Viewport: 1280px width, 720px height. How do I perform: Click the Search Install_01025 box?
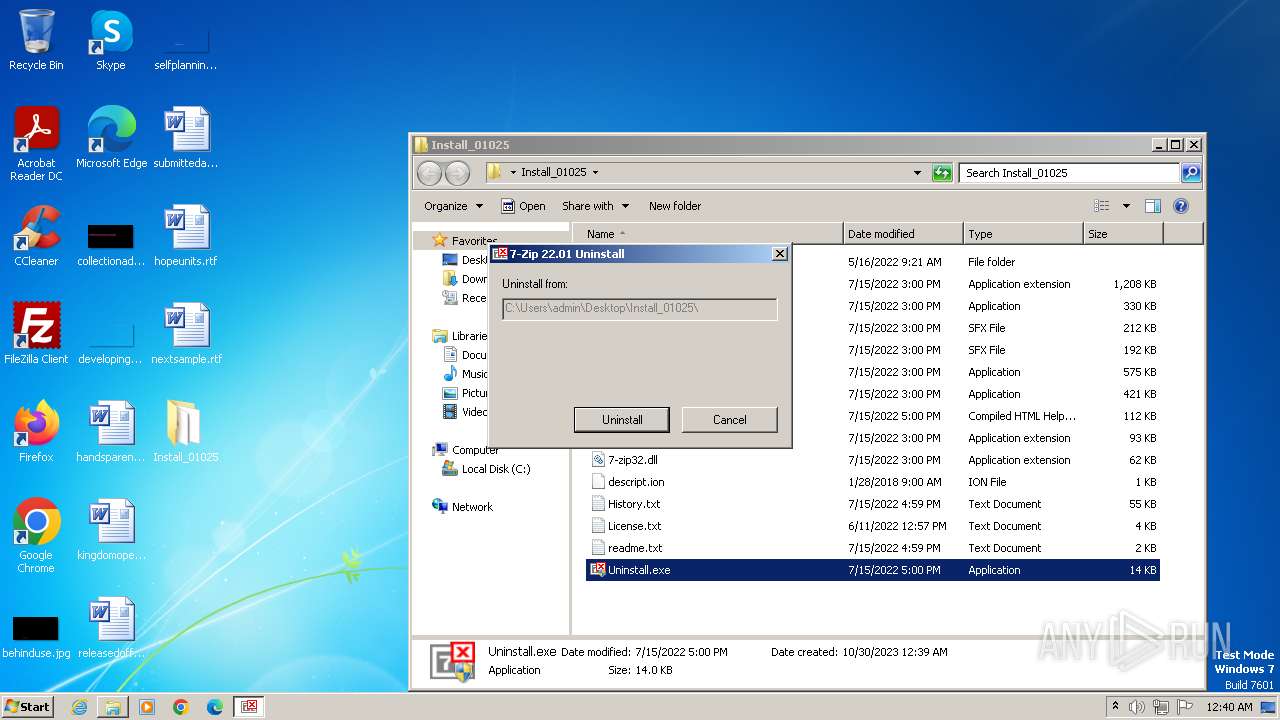(1069, 173)
